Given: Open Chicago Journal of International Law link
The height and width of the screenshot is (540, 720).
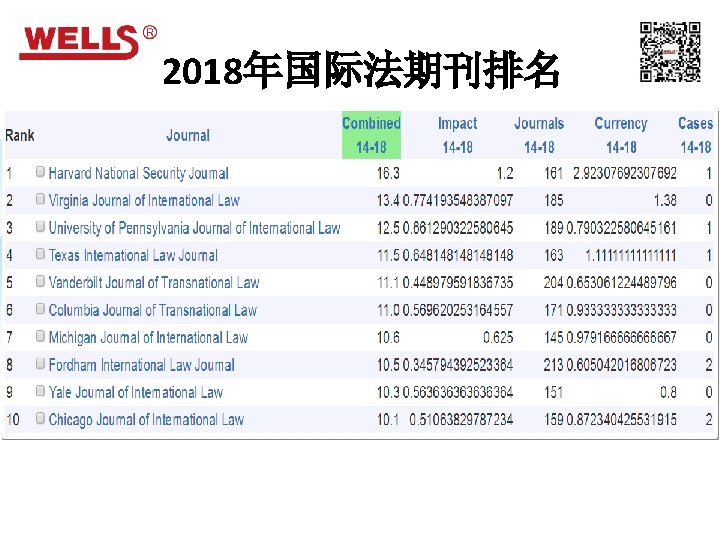Looking at the screenshot, I should point(146,420).
